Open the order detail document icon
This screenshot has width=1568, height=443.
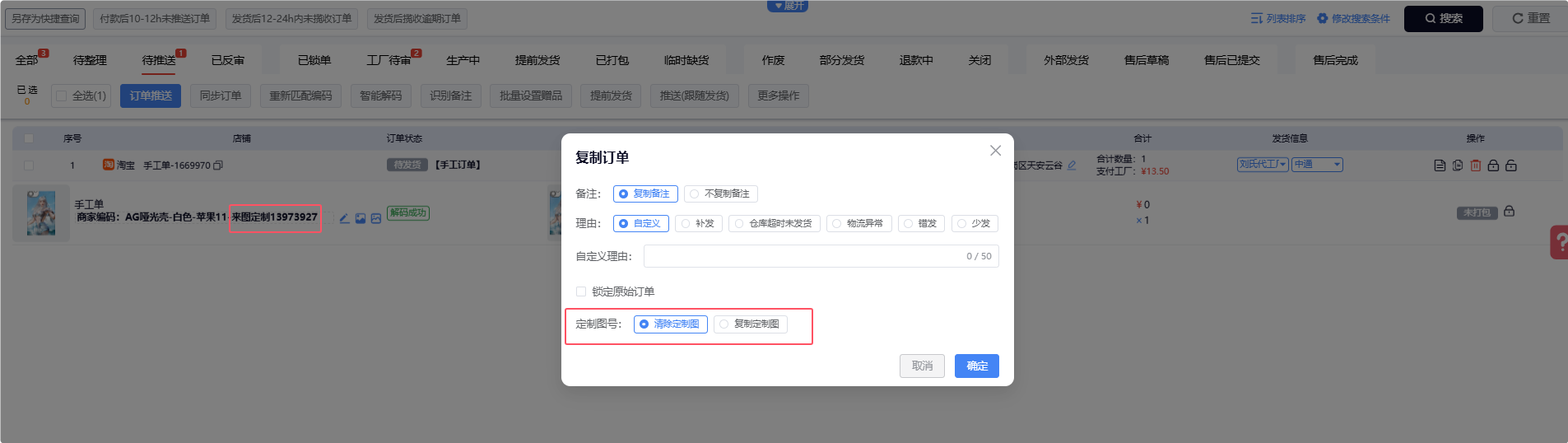pos(1440,166)
